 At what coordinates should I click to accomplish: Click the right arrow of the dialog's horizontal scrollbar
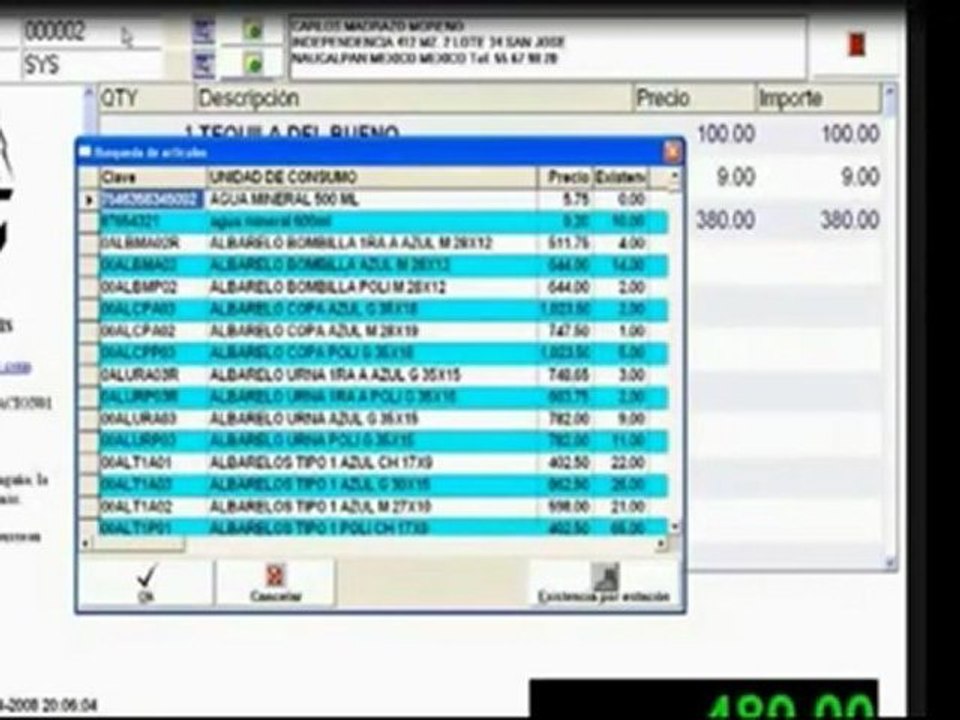click(661, 543)
